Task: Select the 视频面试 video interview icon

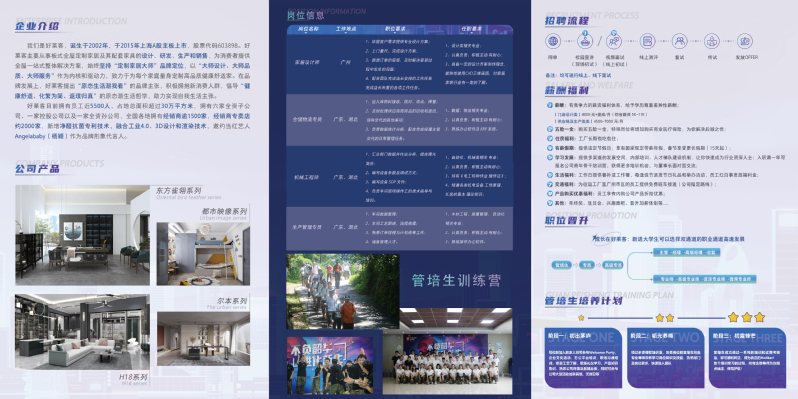Action: pyautogui.click(x=614, y=41)
